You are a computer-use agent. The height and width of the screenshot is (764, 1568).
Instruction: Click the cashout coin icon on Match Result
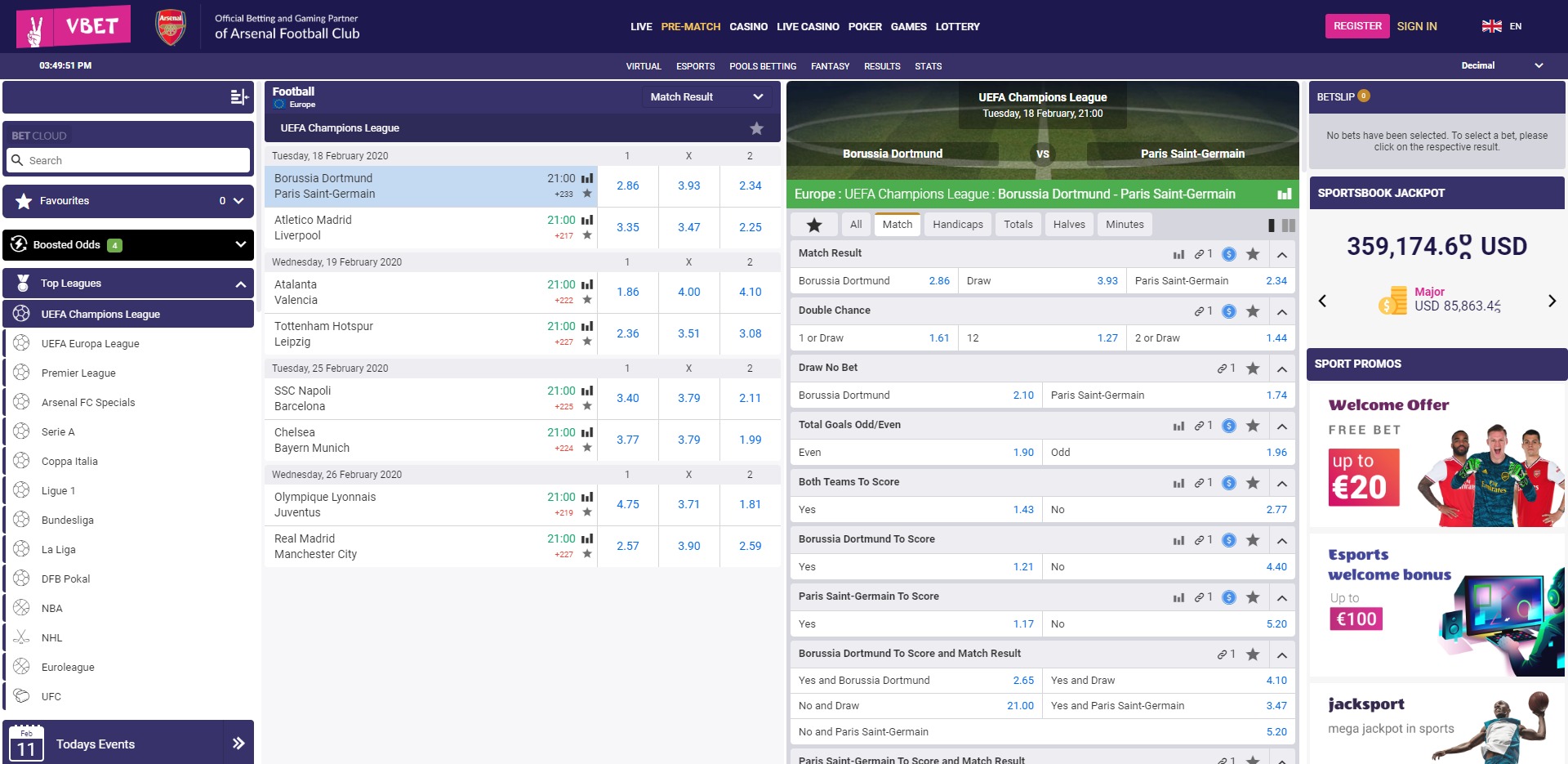tap(1229, 254)
